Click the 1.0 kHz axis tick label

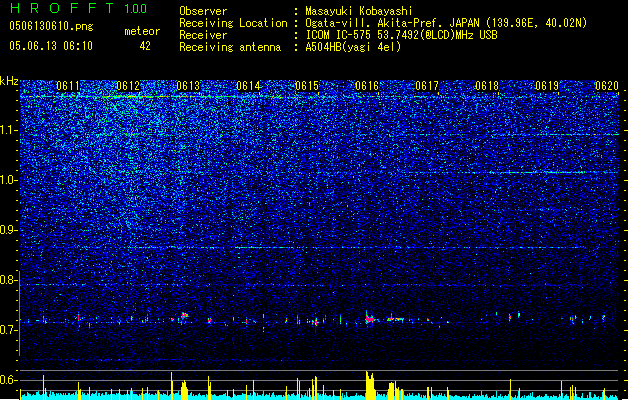click(9, 180)
